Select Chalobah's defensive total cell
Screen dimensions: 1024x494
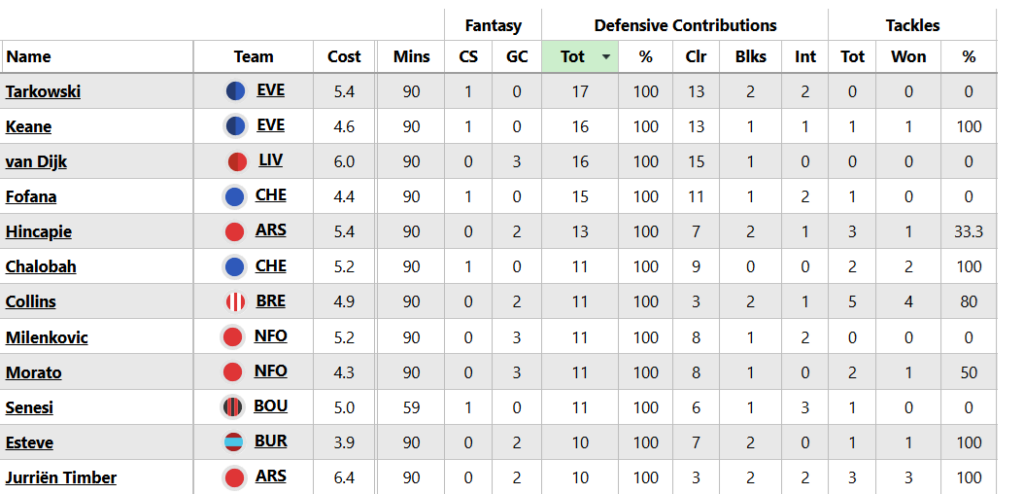(580, 267)
